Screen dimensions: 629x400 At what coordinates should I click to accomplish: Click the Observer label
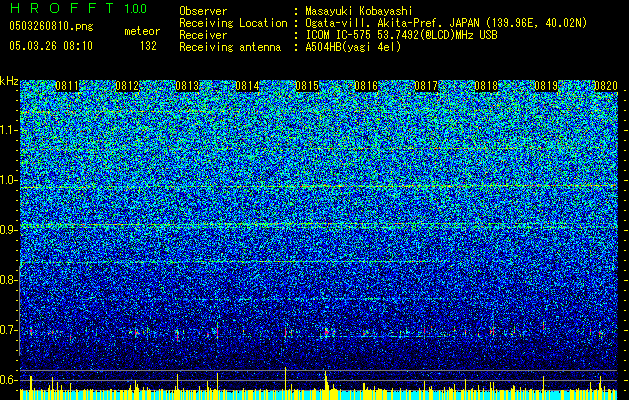[x=203, y=11]
